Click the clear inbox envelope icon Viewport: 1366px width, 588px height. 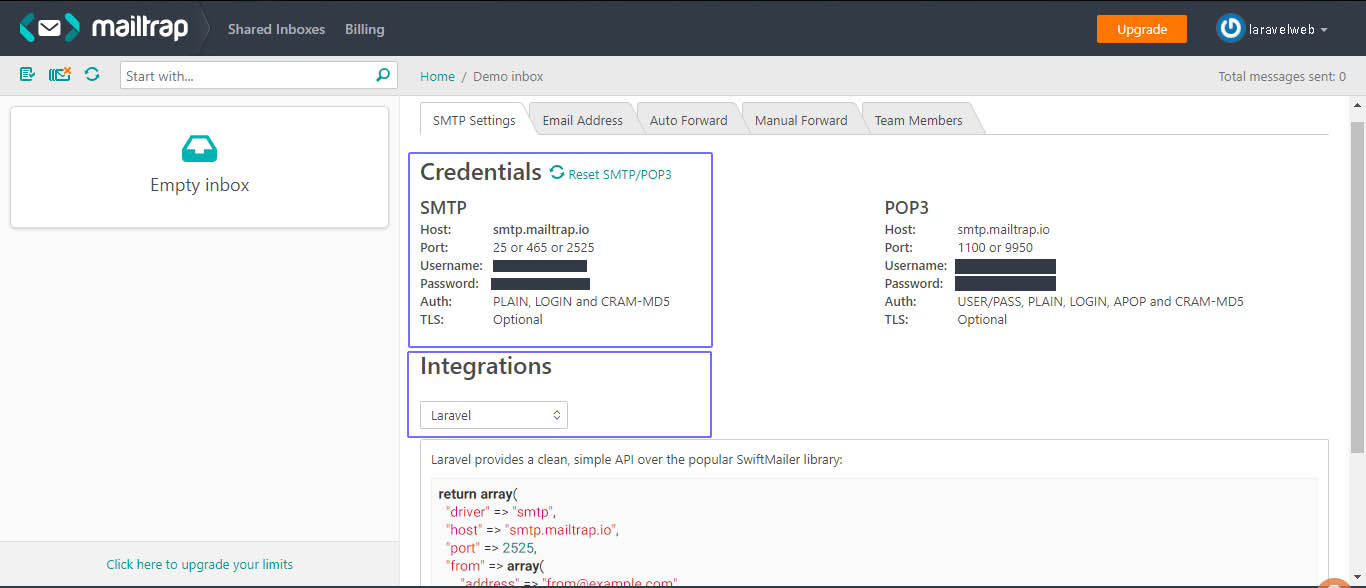60,75
